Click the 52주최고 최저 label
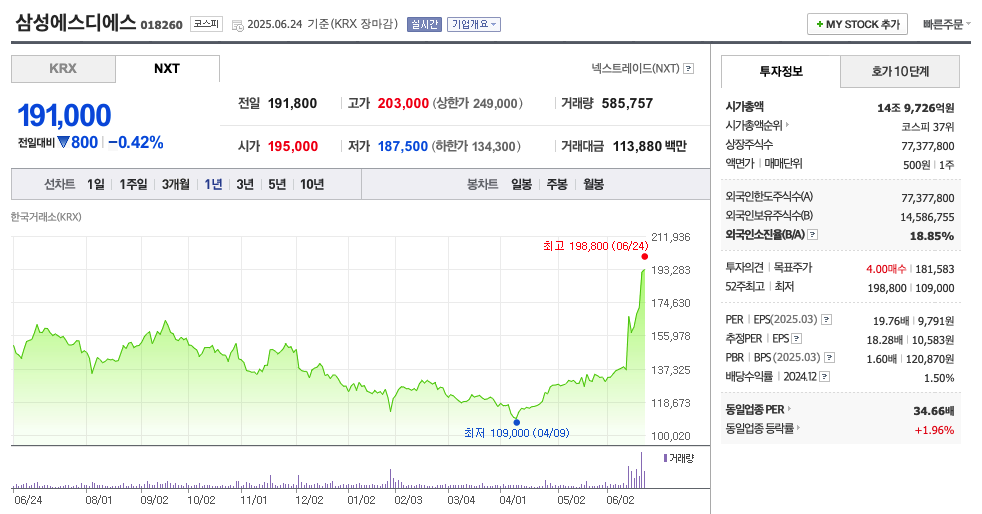982x514 pixels. tap(760, 286)
